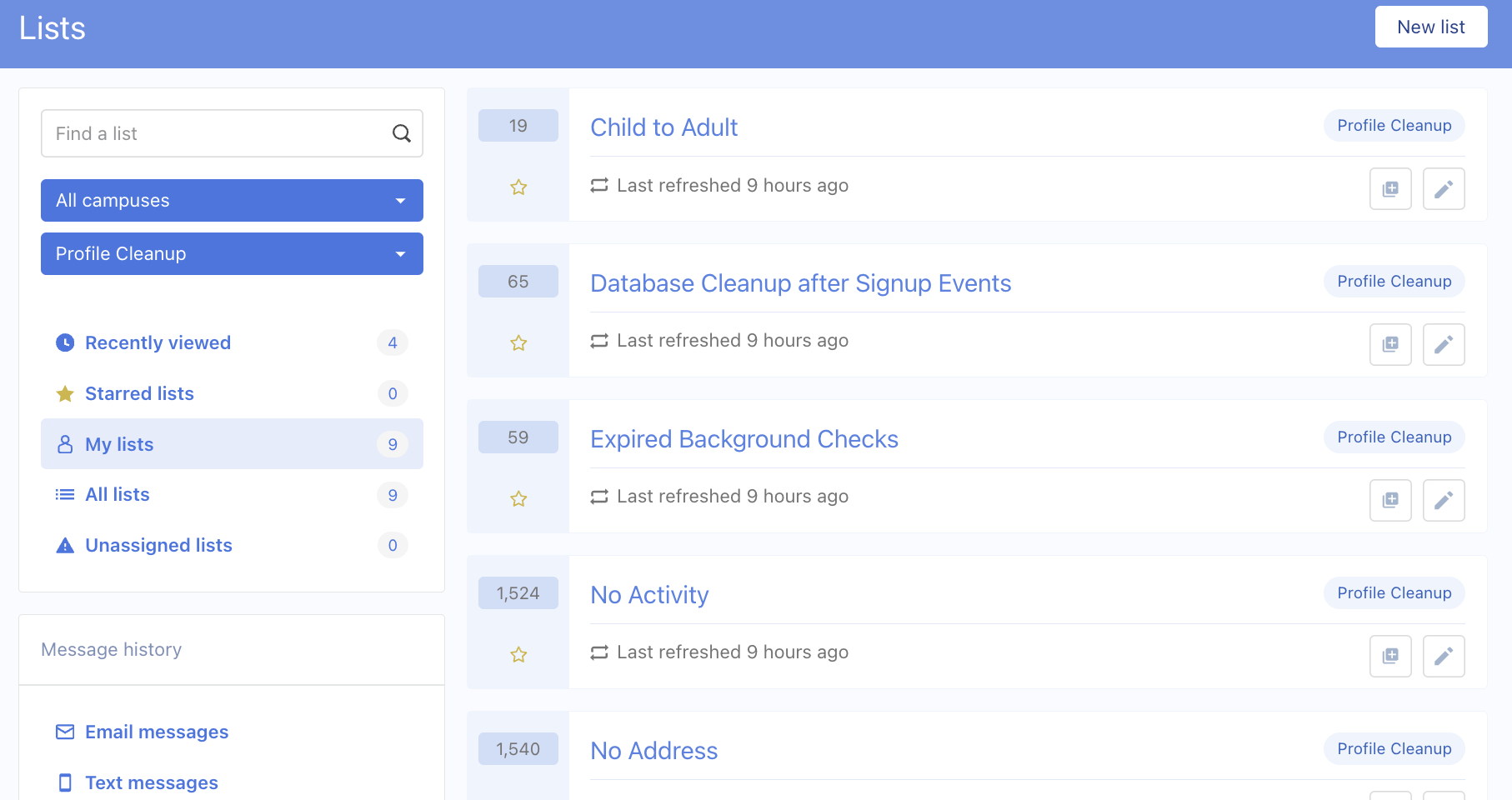Click the phone icon beside Text messages
The height and width of the screenshot is (800, 1512).
point(65,782)
